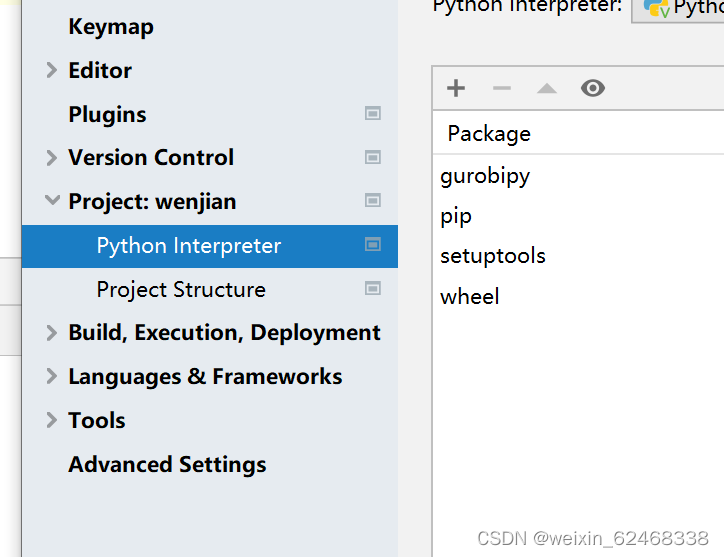Click the add package plus icon

(x=456, y=88)
